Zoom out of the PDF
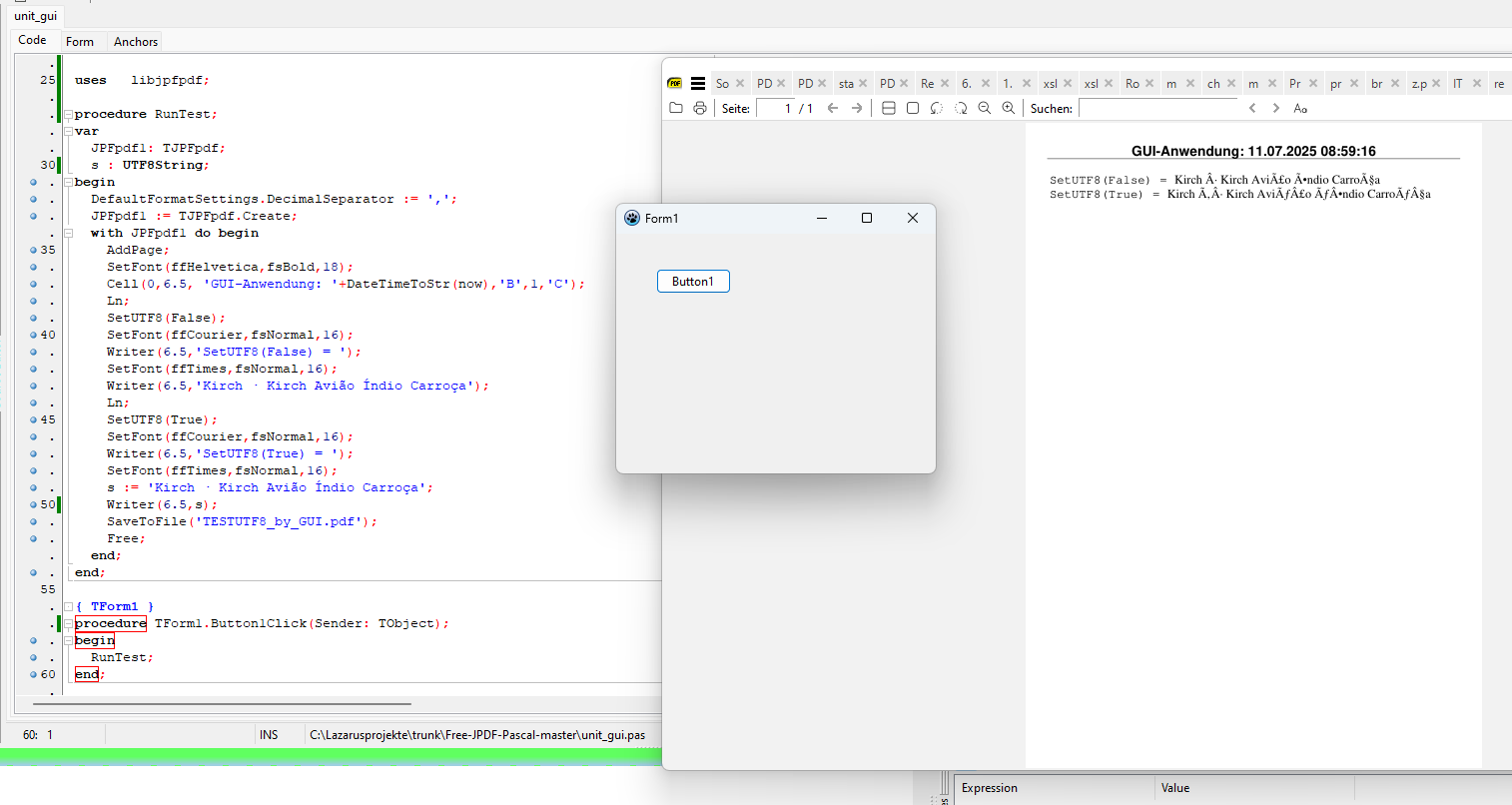This screenshot has height=805, width=1512. point(985,108)
